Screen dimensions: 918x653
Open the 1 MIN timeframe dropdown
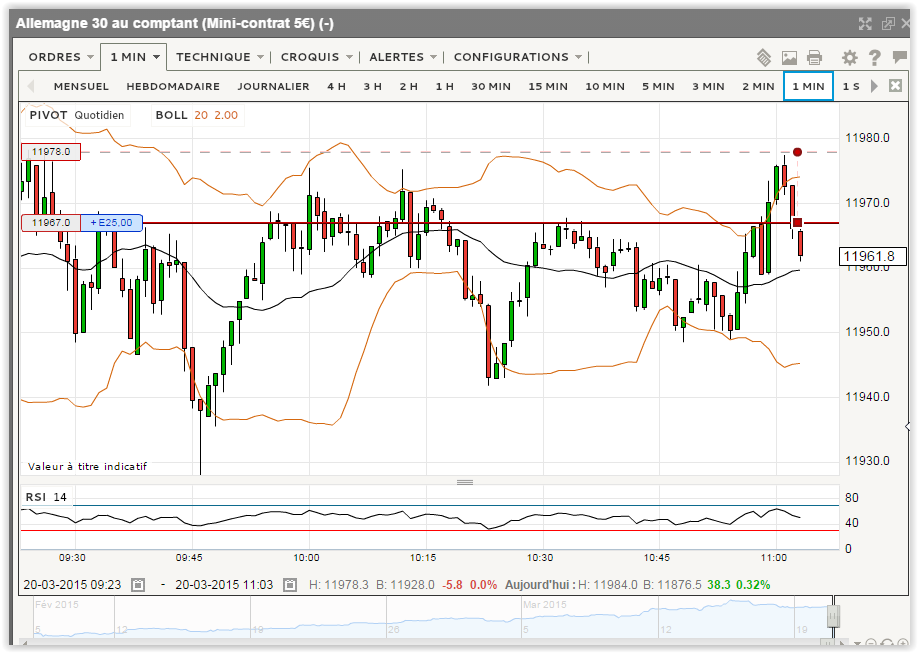pyautogui.click(x=134, y=57)
